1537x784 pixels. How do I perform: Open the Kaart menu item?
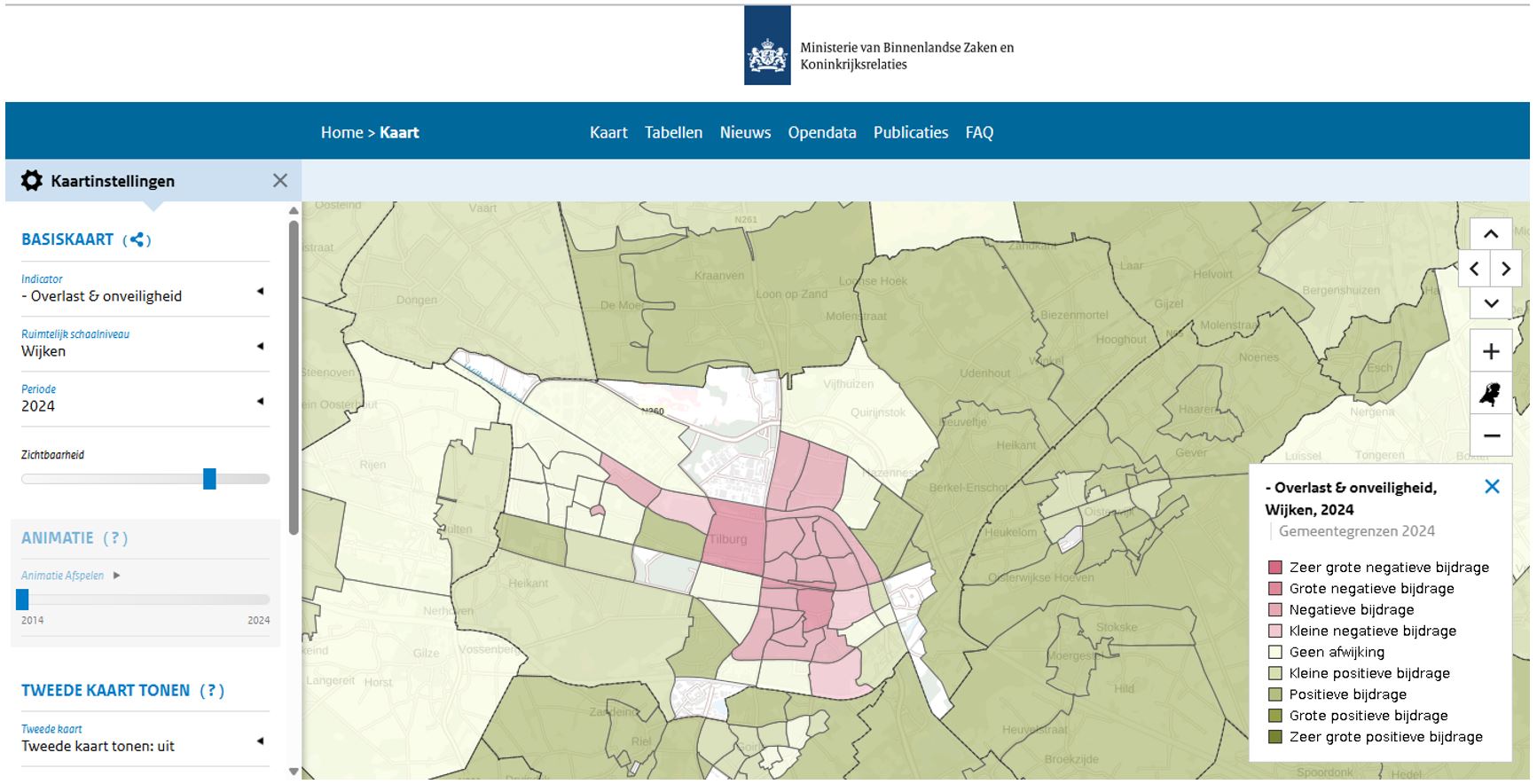pos(608,132)
